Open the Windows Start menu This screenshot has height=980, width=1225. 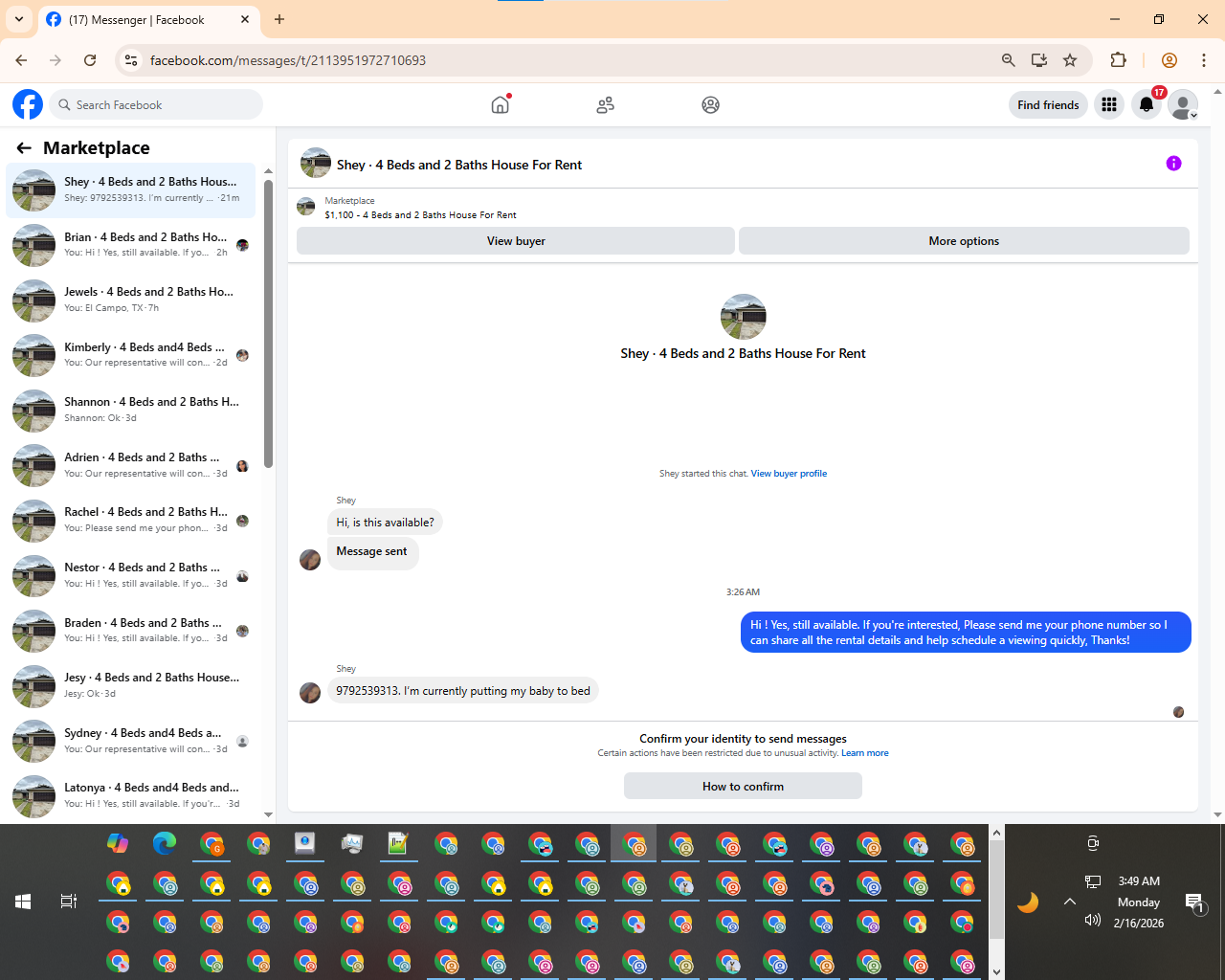coord(23,902)
